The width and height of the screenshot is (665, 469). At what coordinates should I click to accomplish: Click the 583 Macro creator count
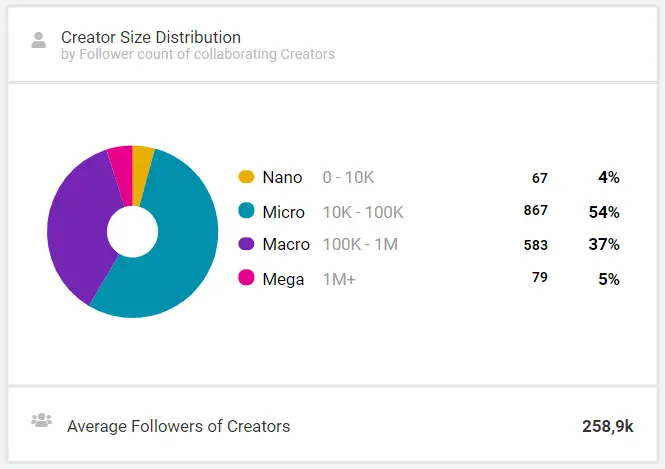[x=536, y=245]
